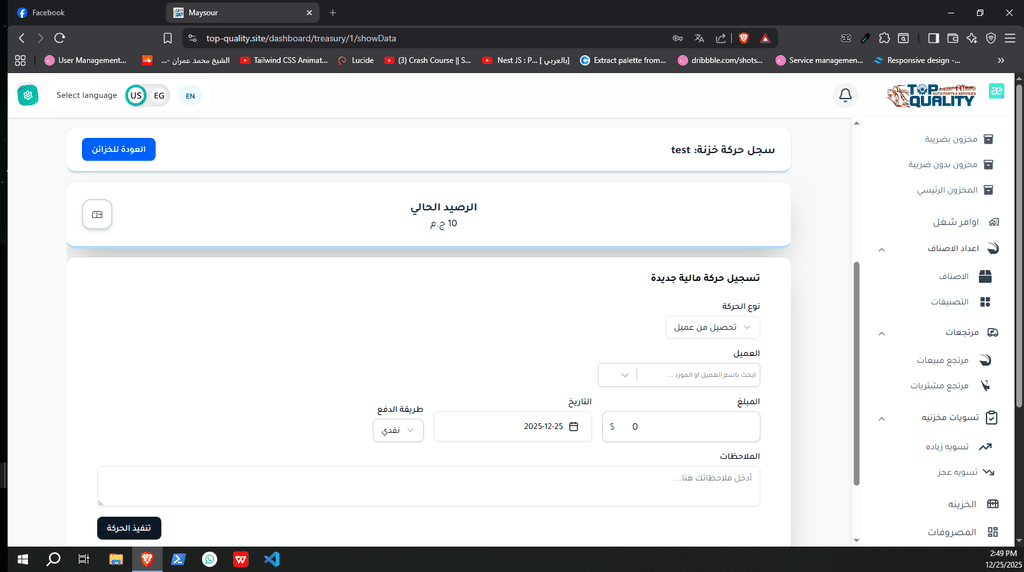
Task: Open the notifications bell icon
Action: pyautogui.click(x=845, y=95)
